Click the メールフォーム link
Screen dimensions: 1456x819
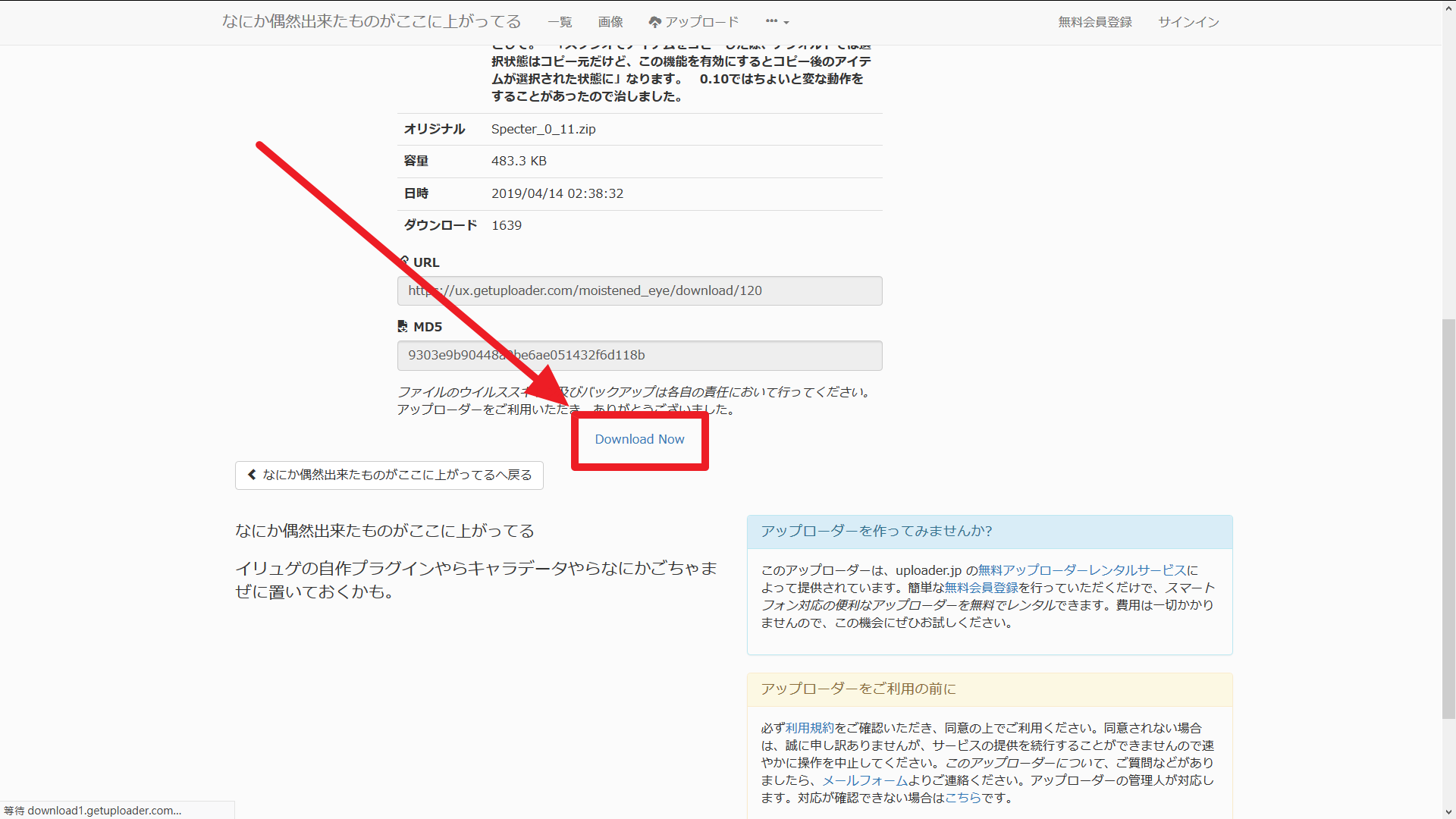[x=864, y=780]
